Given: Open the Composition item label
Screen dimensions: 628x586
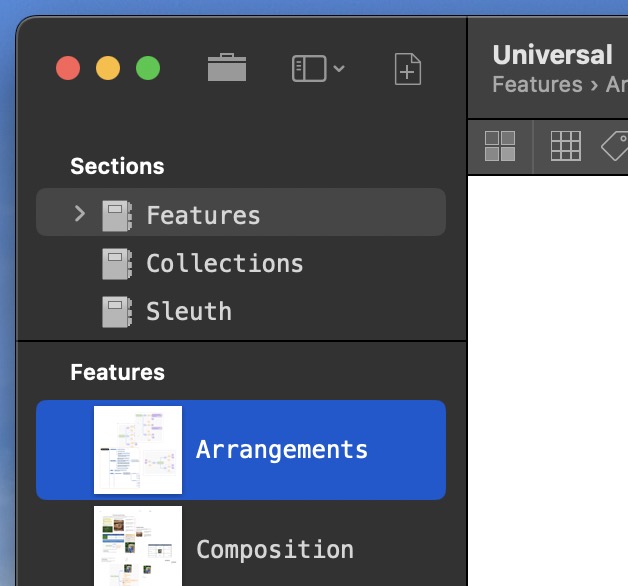Looking at the screenshot, I should 274,549.
